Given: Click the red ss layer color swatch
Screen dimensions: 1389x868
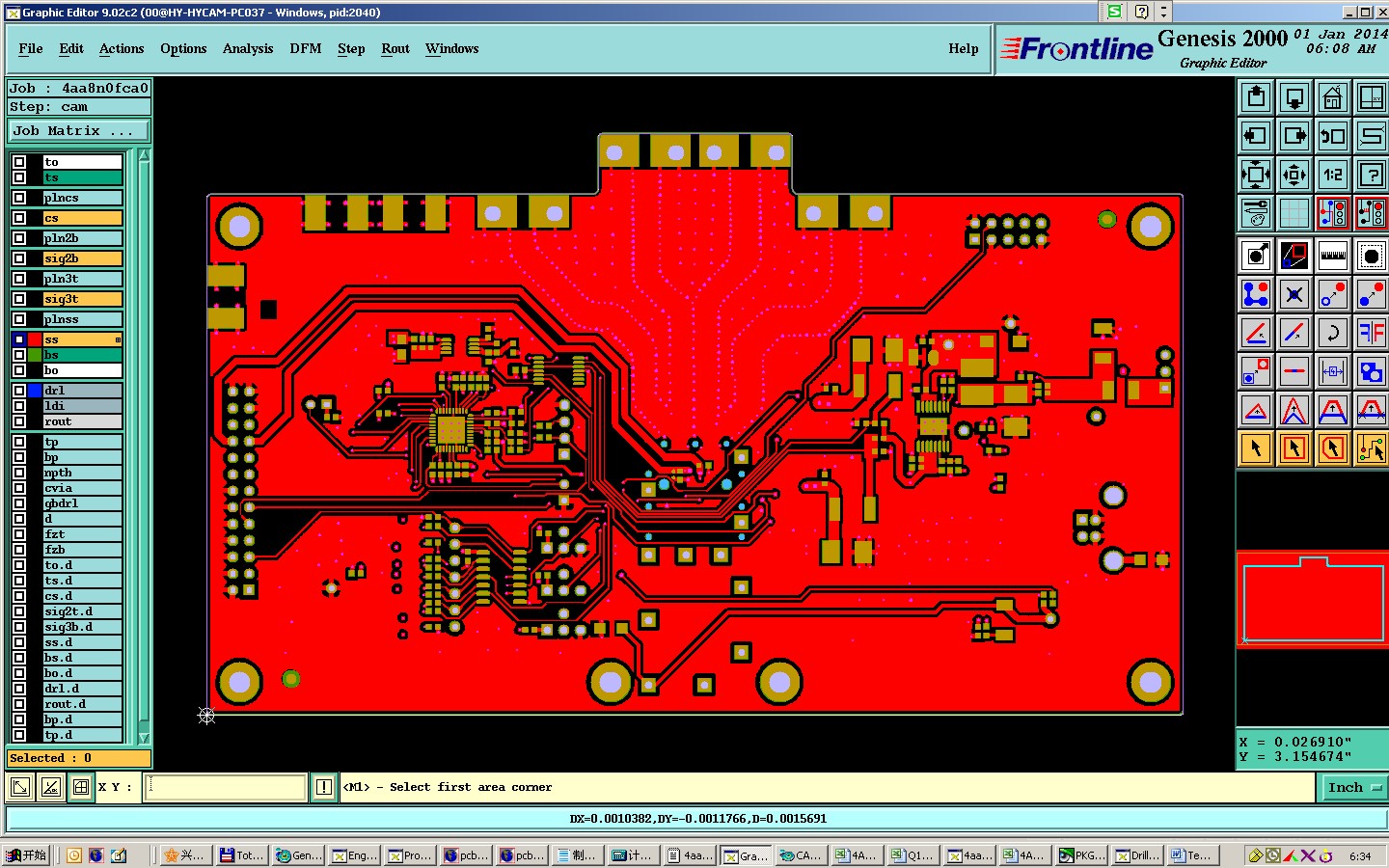Looking at the screenshot, I should pyautogui.click(x=35, y=339).
